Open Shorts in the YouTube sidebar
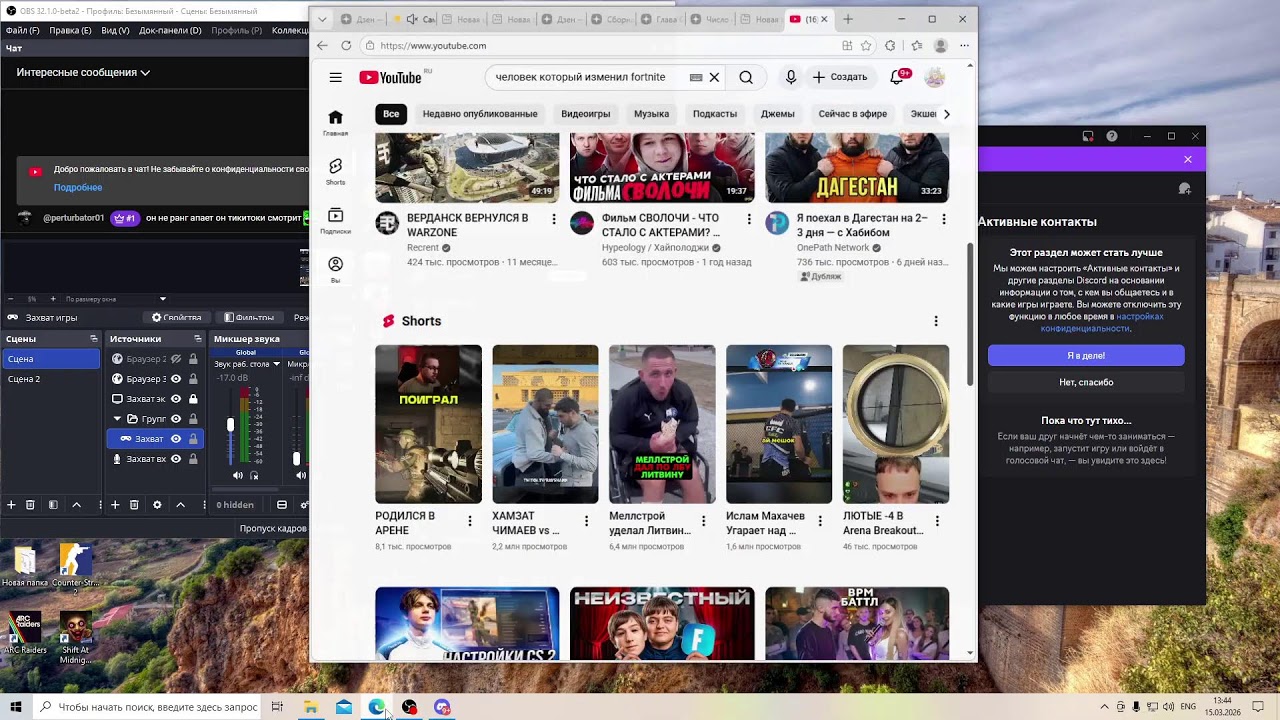Image resolution: width=1280 pixels, height=720 pixels. [x=336, y=172]
